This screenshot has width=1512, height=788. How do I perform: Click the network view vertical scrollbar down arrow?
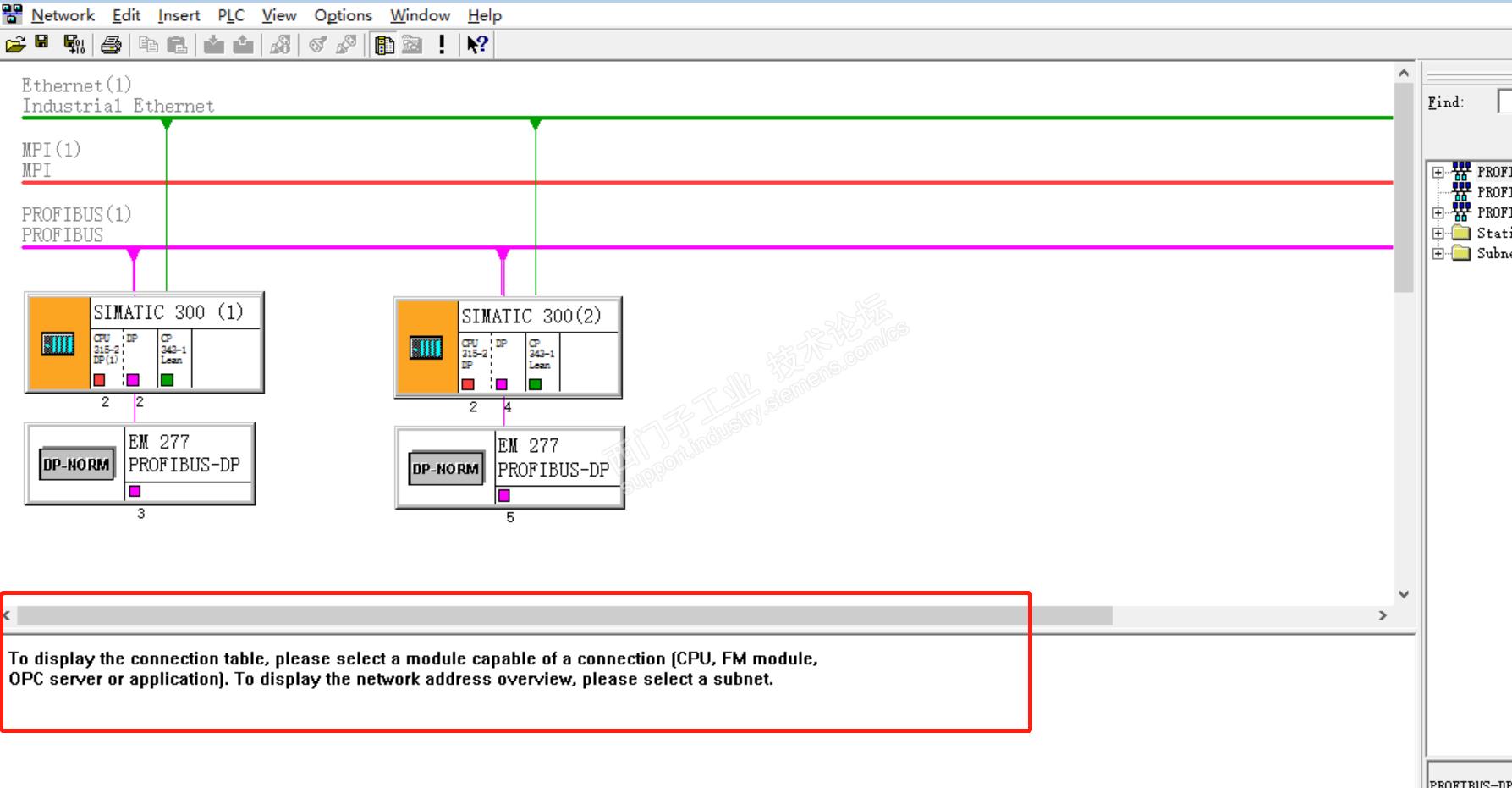1404,594
